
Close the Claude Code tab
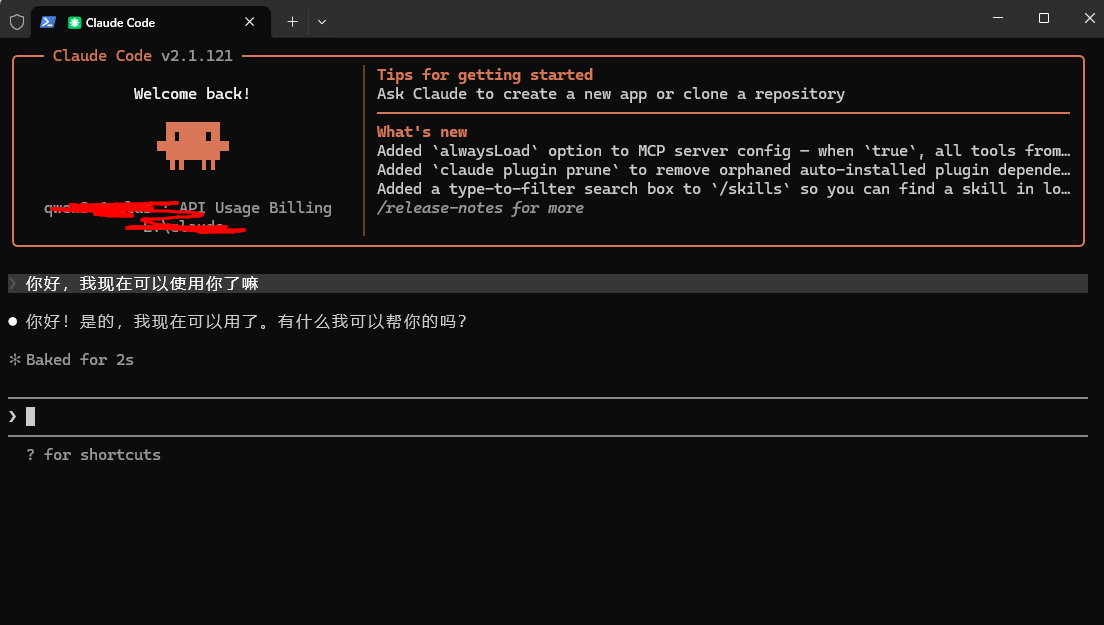click(249, 22)
